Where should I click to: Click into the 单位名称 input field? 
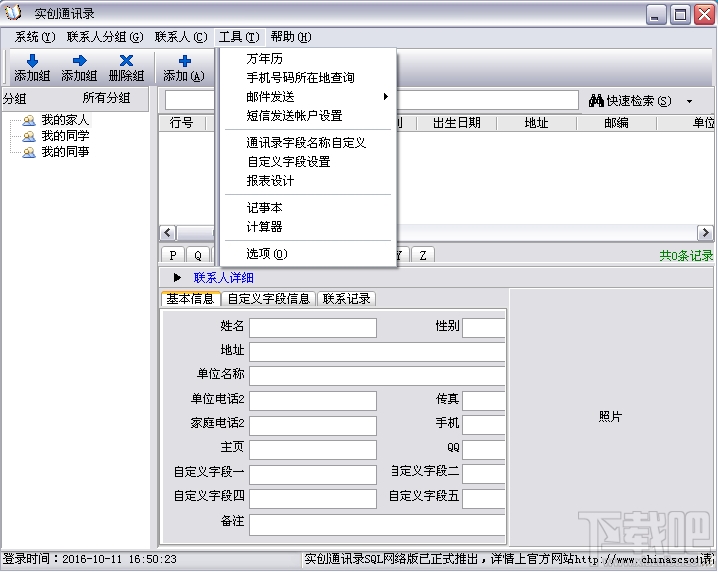point(377,376)
